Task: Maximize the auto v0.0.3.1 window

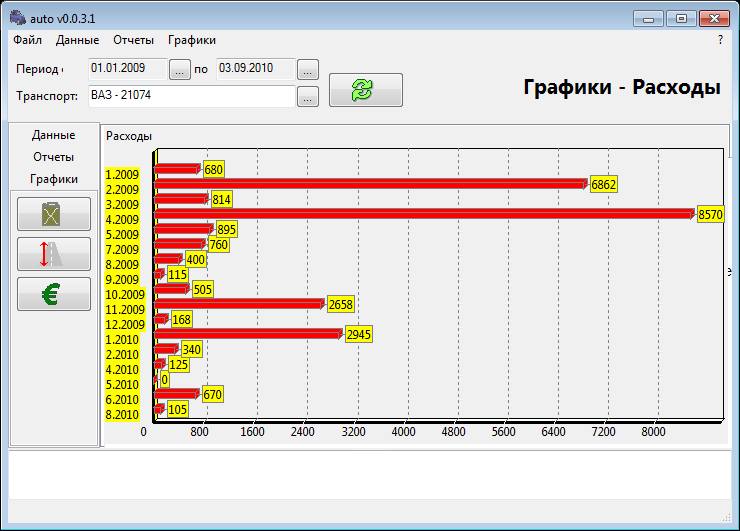Action: pos(681,19)
